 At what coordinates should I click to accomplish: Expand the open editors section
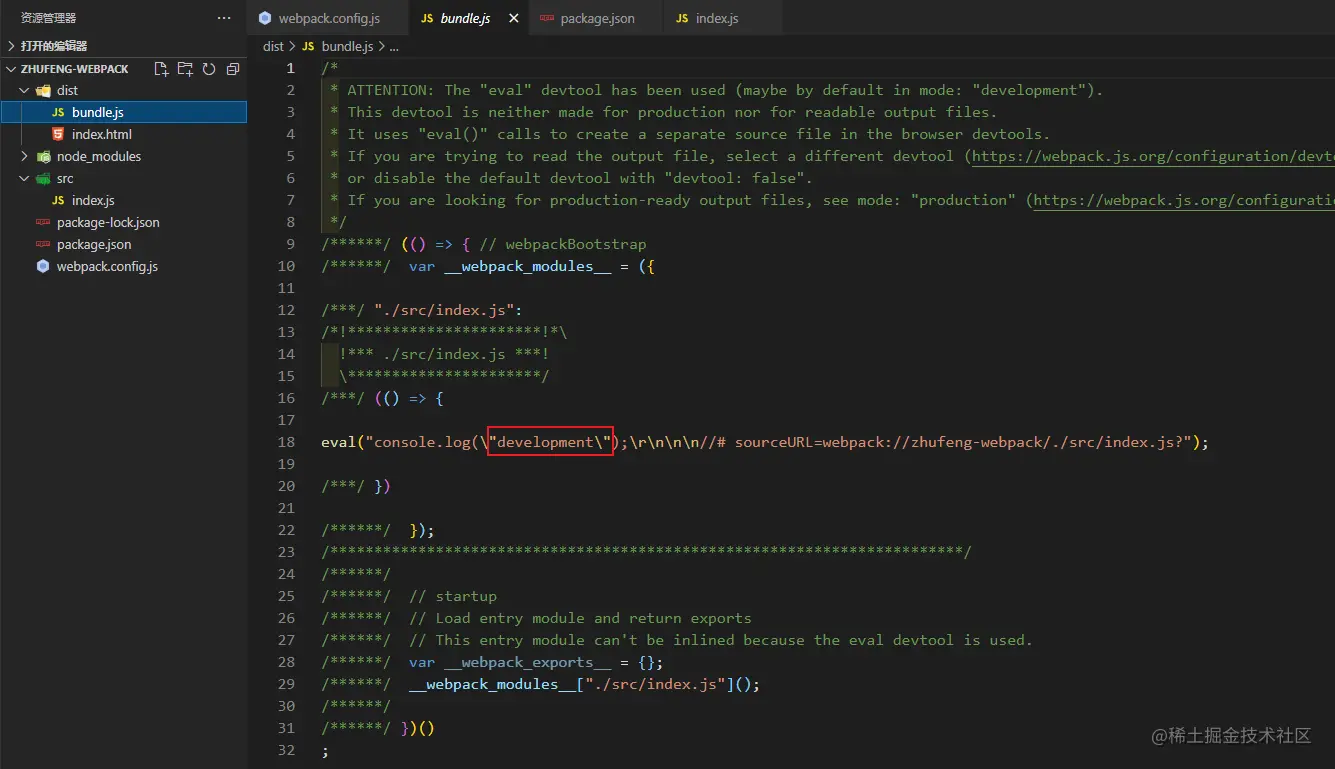click(x=11, y=46)
